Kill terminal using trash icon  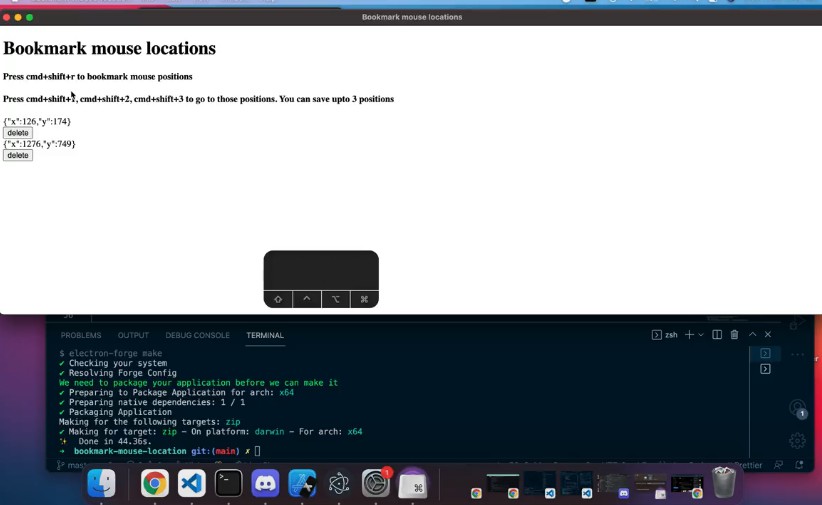[x=734, y=335]
